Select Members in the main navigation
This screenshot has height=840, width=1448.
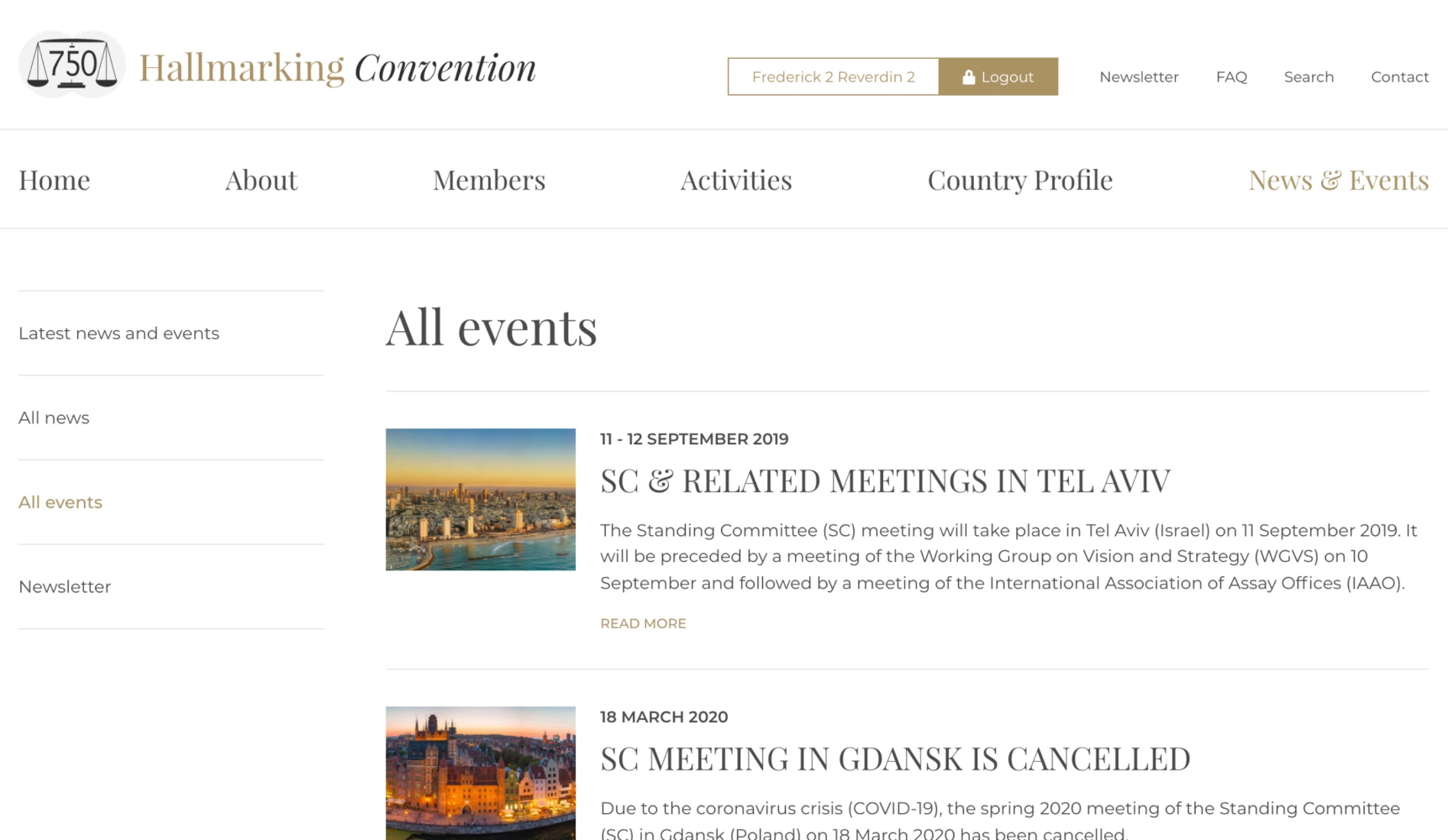(489, 180)
